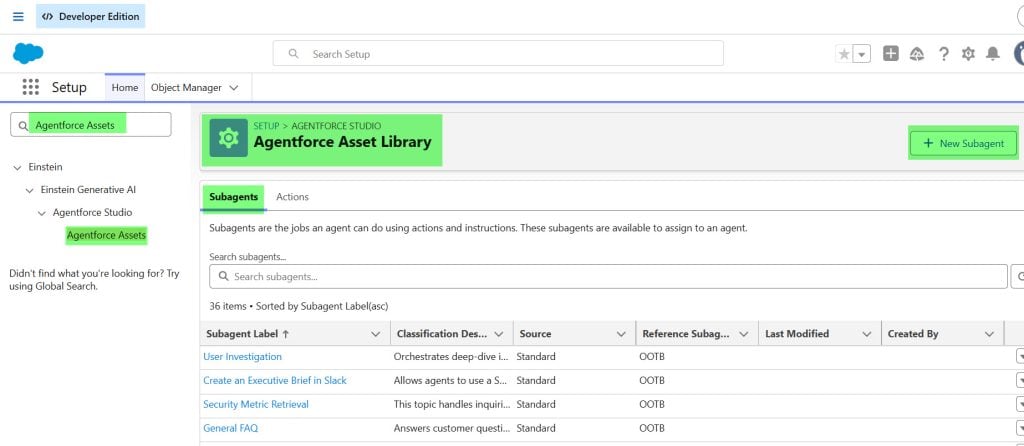Open the Object Manager tab

pos(186,88)
